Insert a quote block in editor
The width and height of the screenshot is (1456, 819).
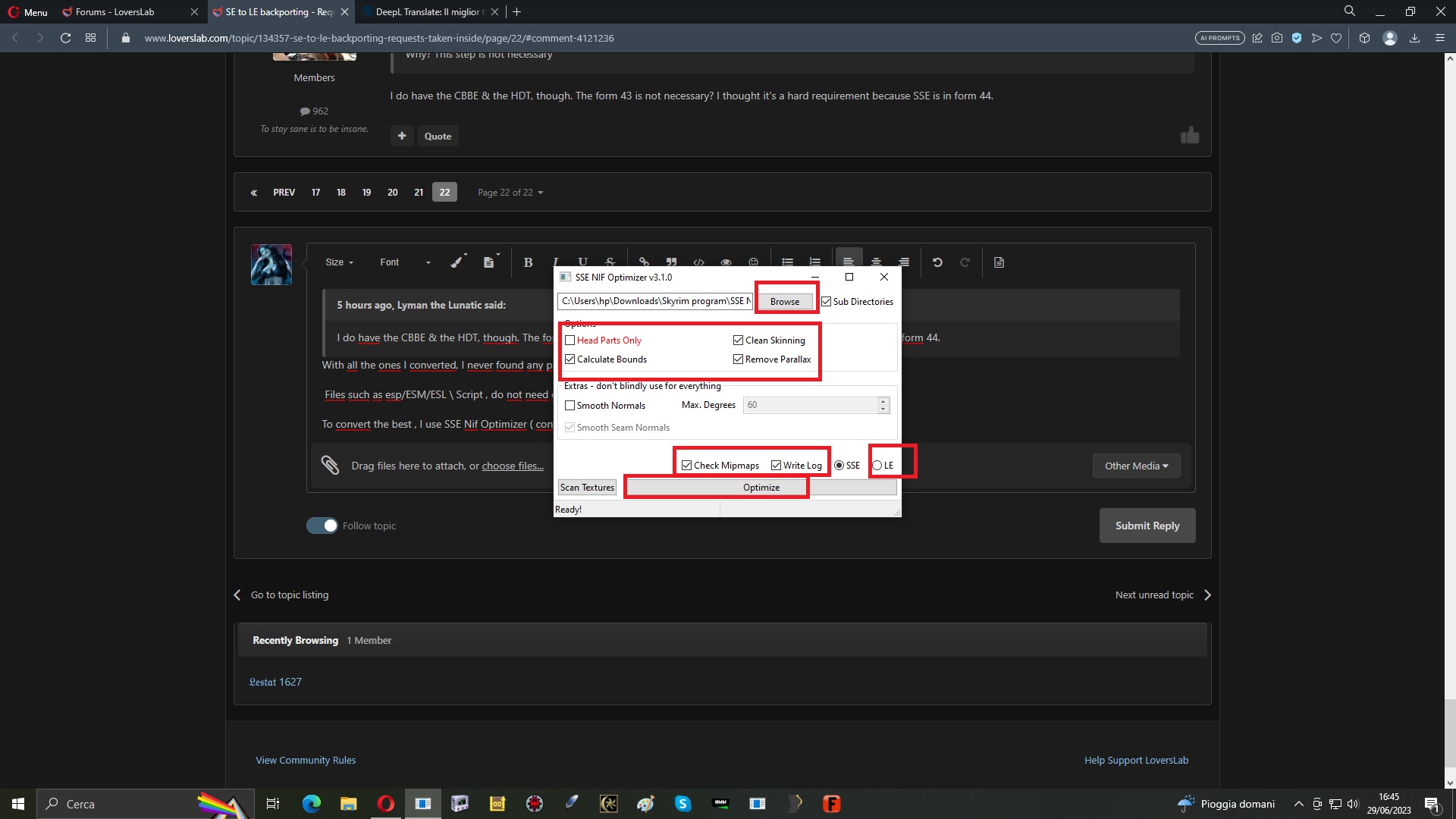pos(671,262)
